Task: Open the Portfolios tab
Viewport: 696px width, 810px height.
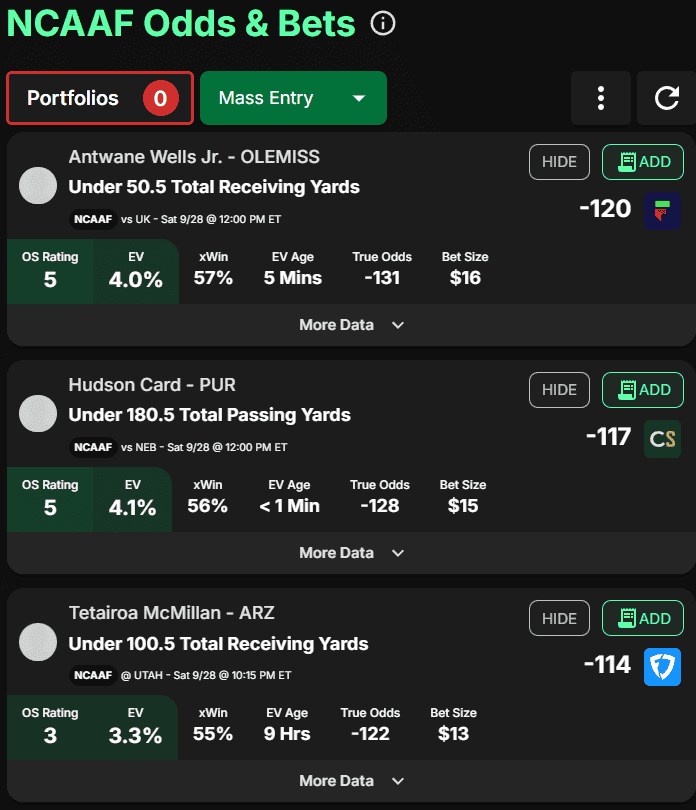Action: point(100,98)
